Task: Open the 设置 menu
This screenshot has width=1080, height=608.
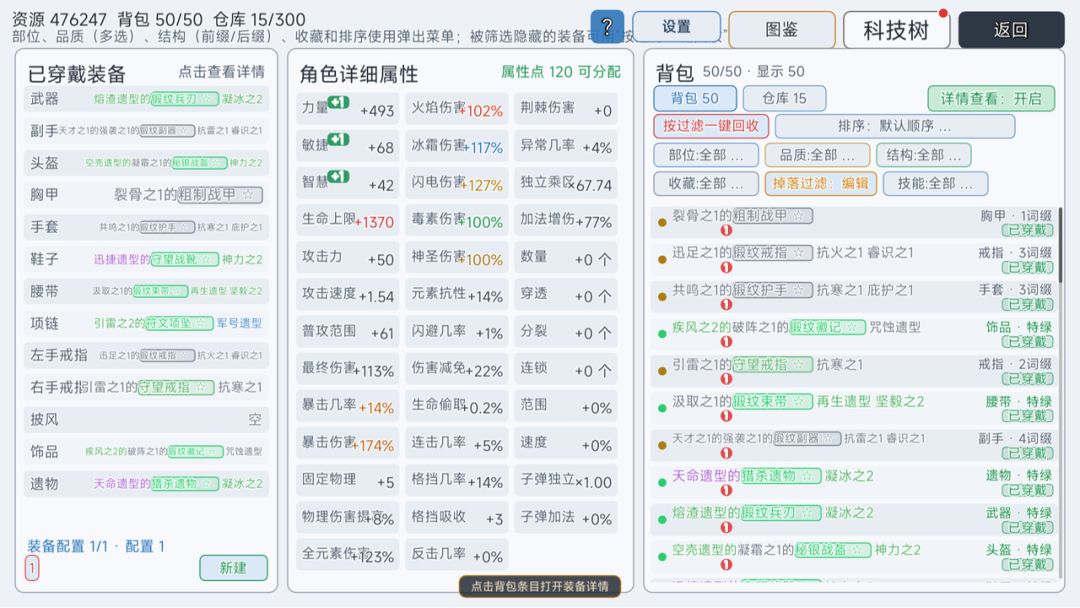Action: [676, 27]
